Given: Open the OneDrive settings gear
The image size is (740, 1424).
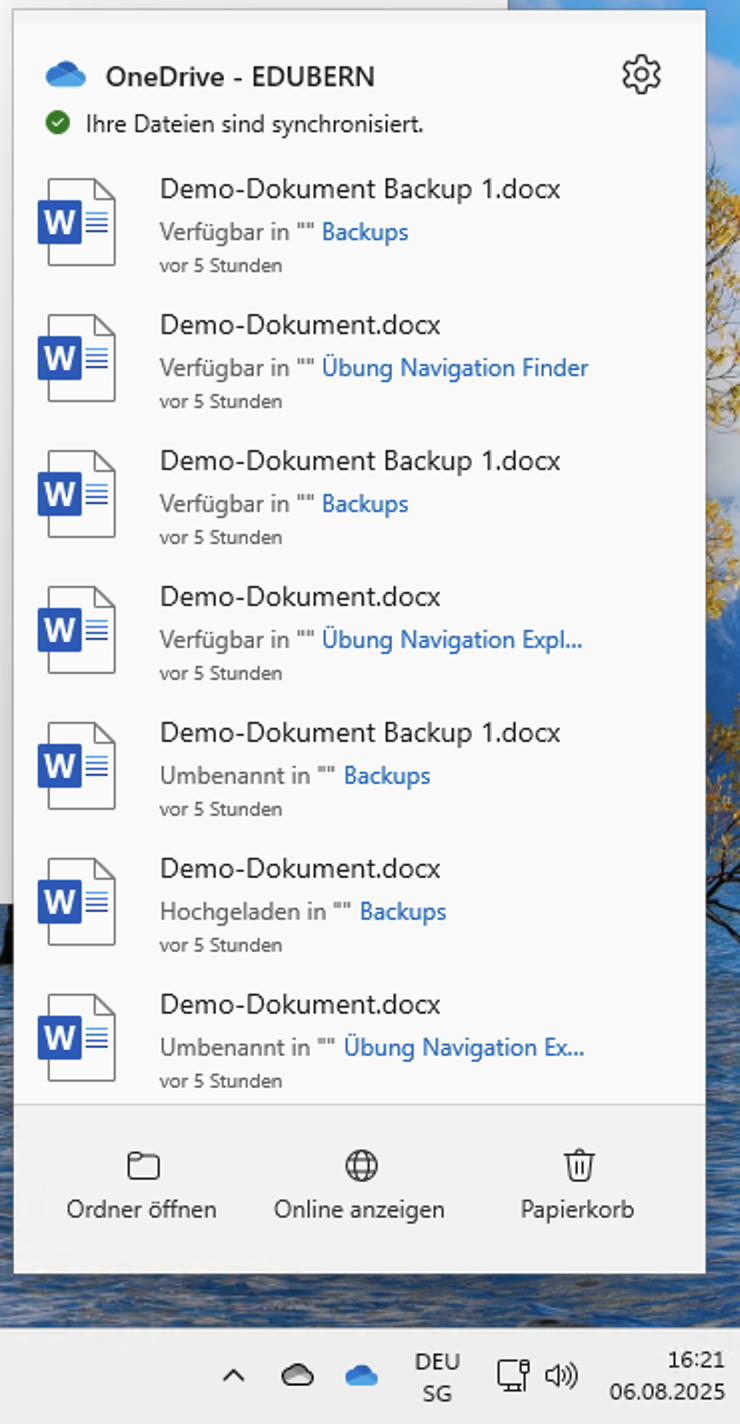Looking at the screenshot, I should point(641,74).
